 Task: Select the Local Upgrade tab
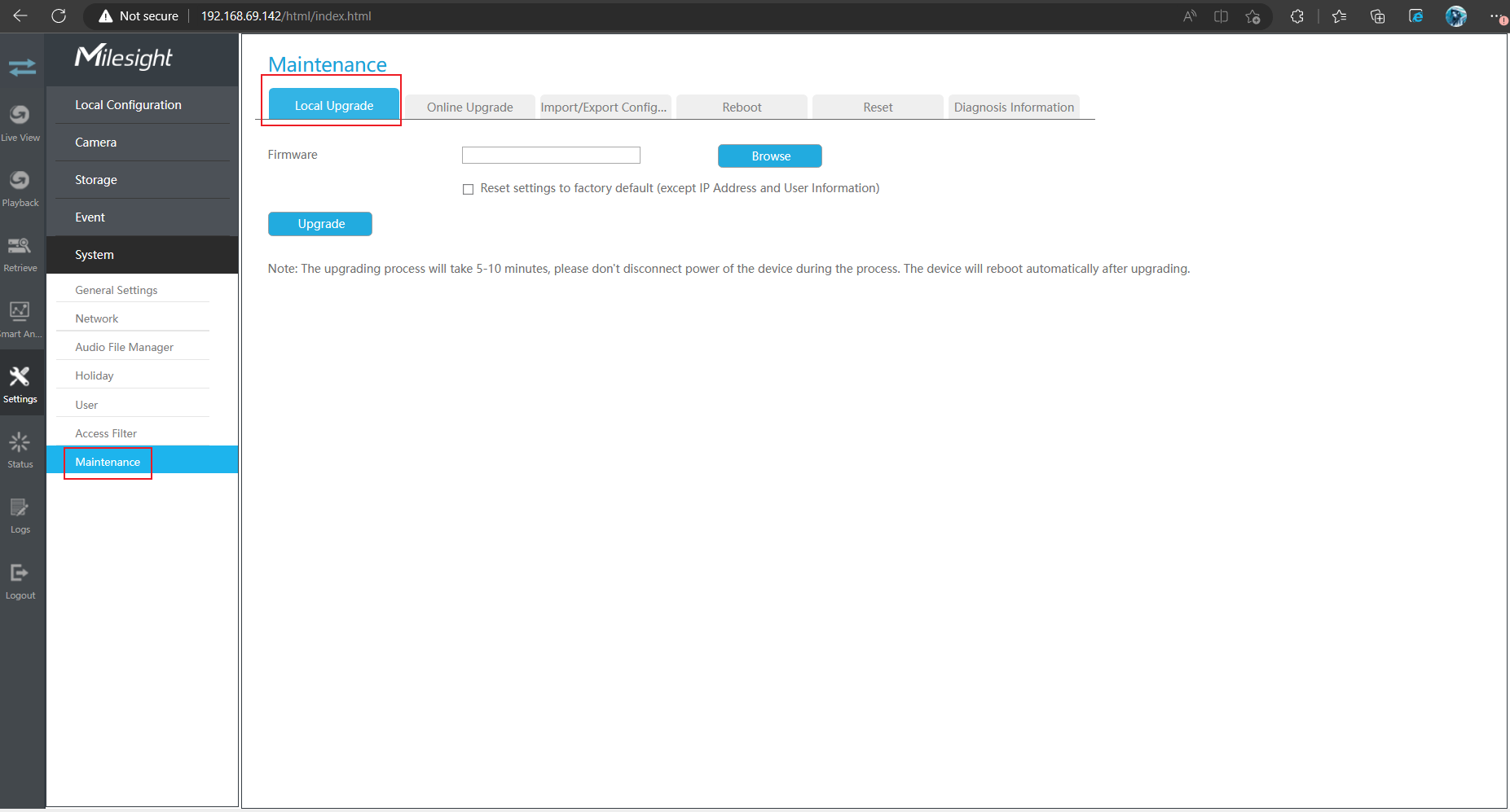pyautogui.click(x=334, y=105)
